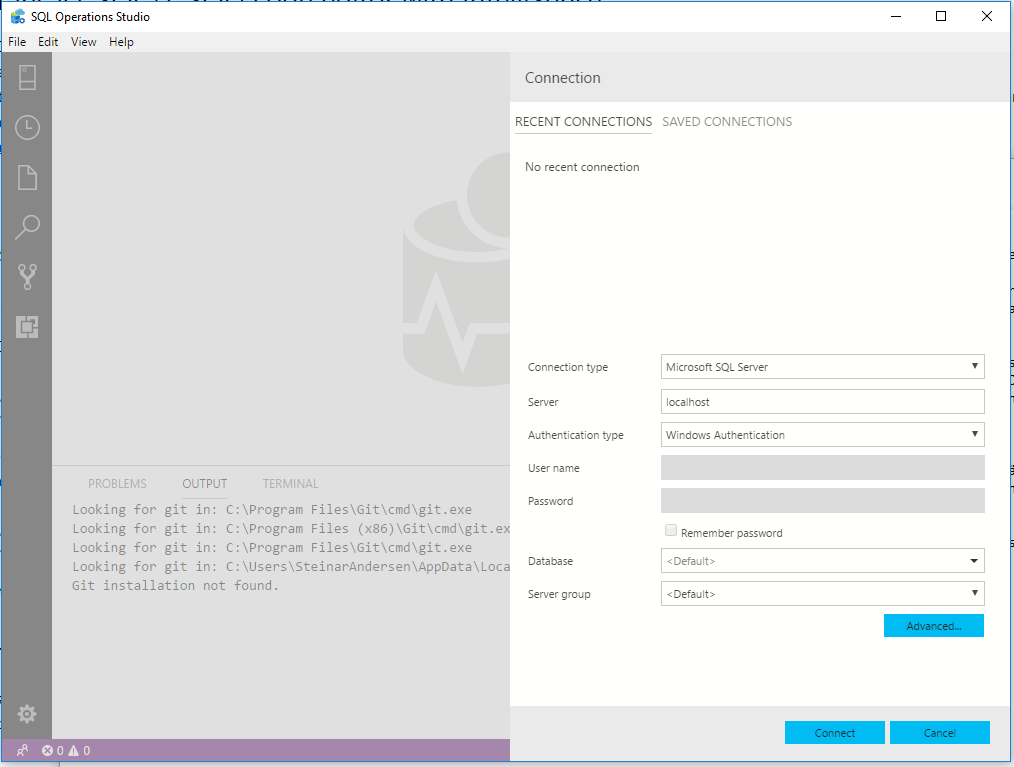Expand the Connection type dropdown
The image size is (1014, 767).
coord(823,367)
